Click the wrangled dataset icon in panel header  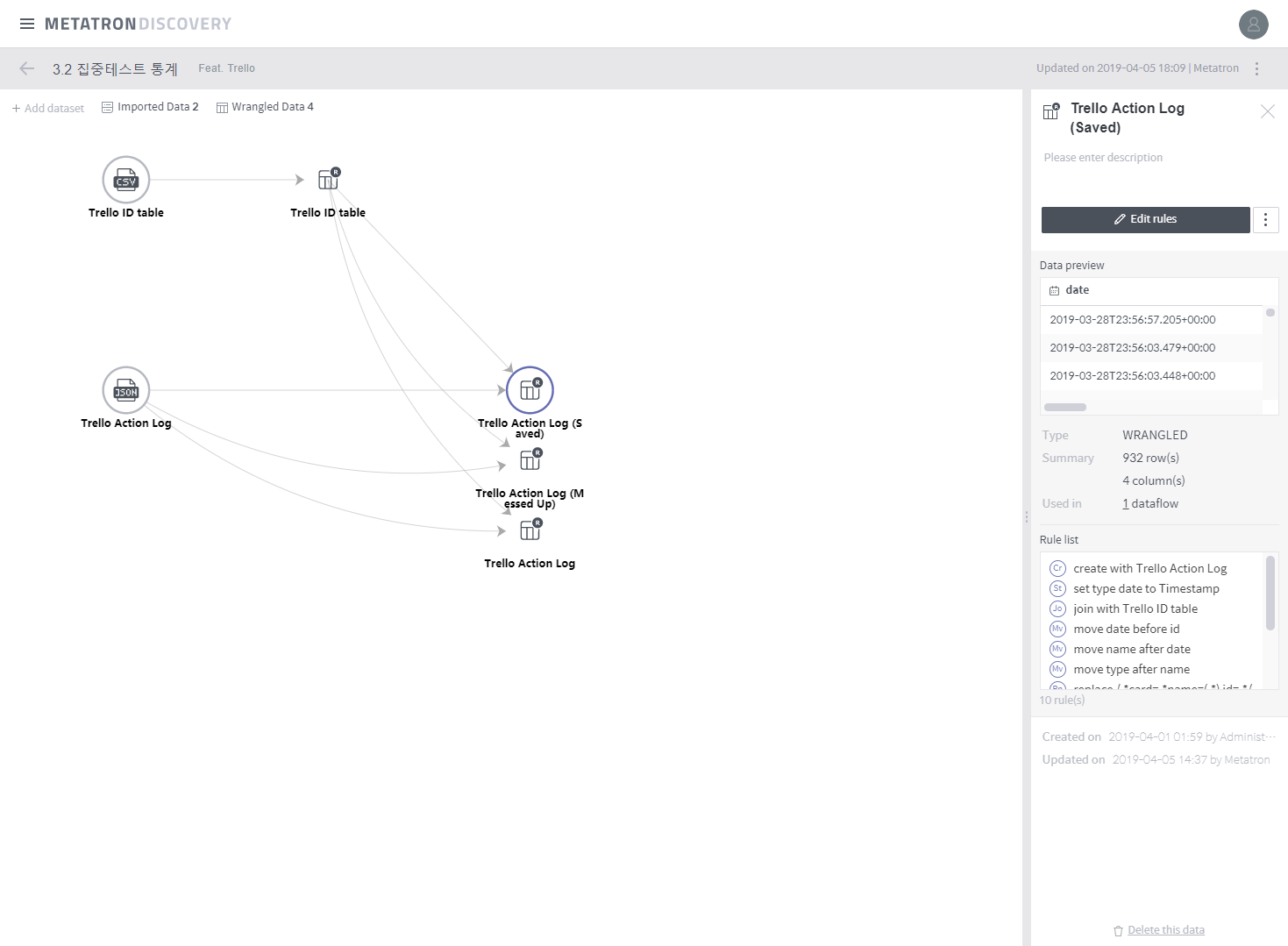coord(1050,111)
